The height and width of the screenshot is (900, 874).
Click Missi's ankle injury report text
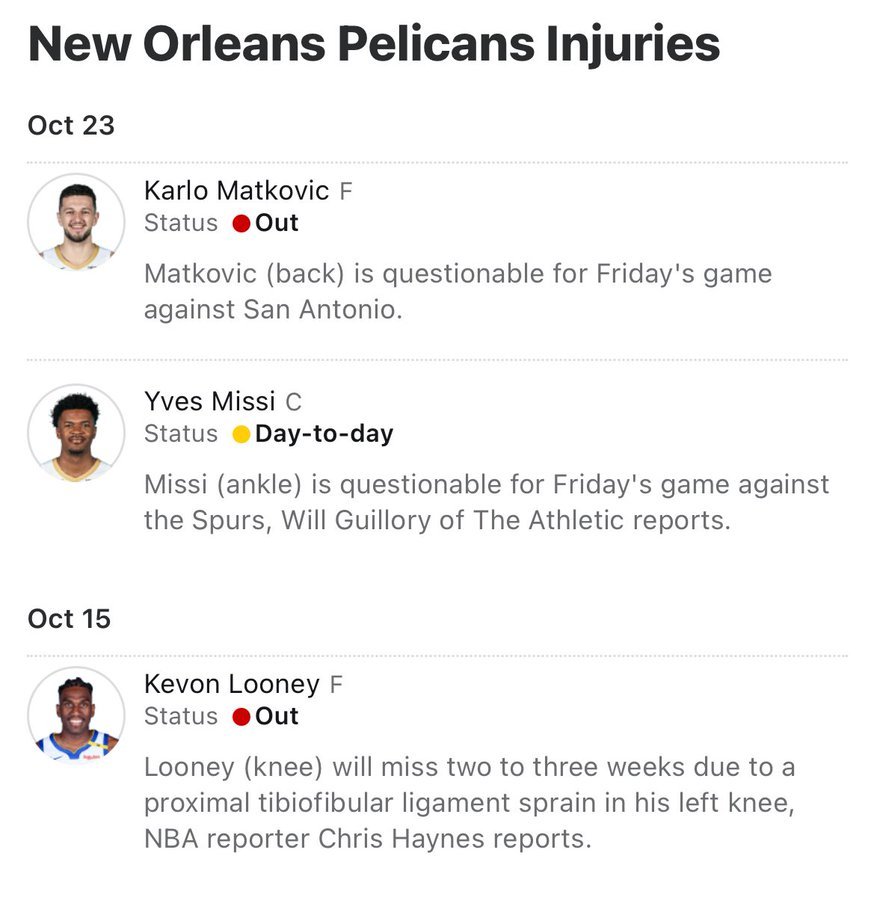click(x=486, y=502)
